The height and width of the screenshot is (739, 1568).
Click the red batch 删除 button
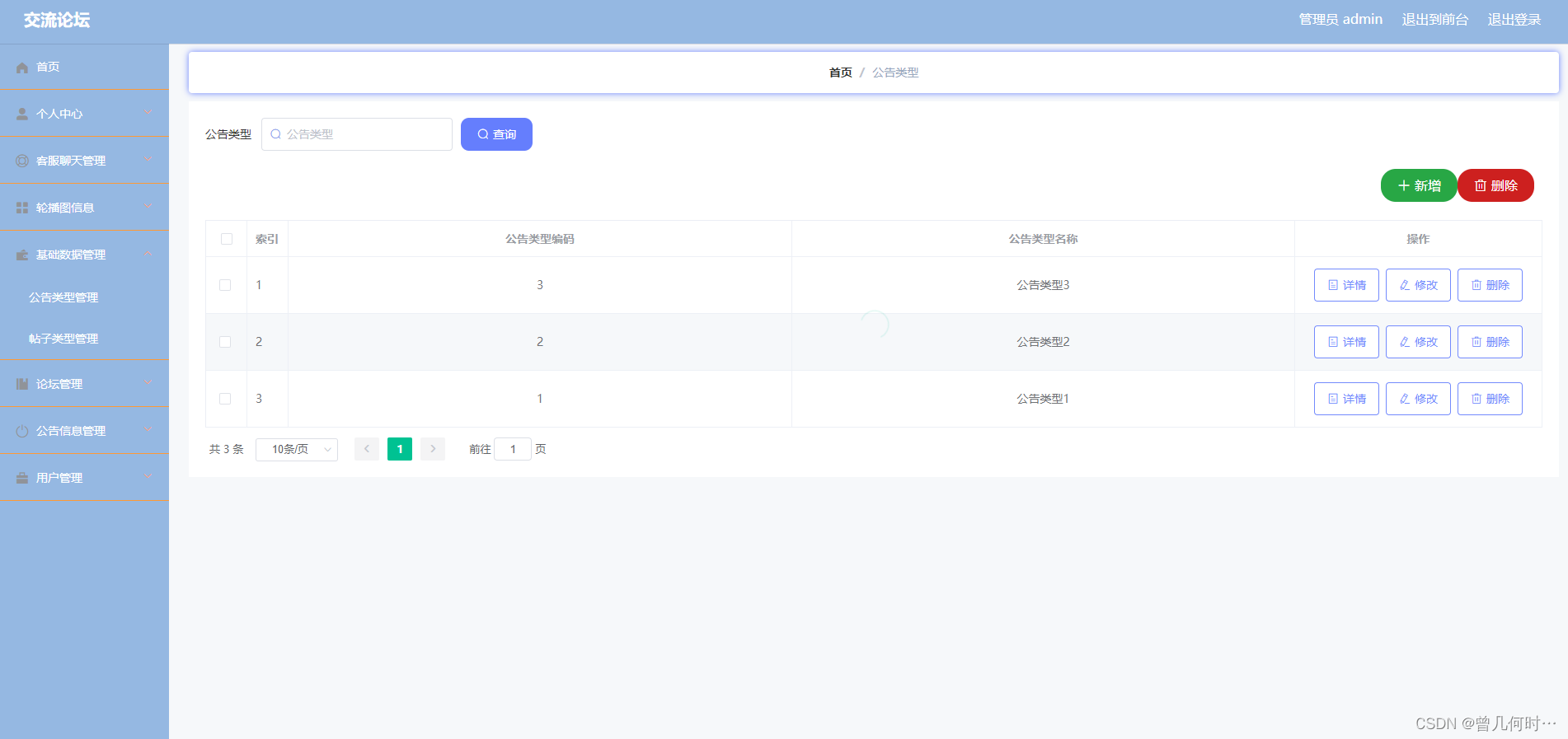point(1495,185)
